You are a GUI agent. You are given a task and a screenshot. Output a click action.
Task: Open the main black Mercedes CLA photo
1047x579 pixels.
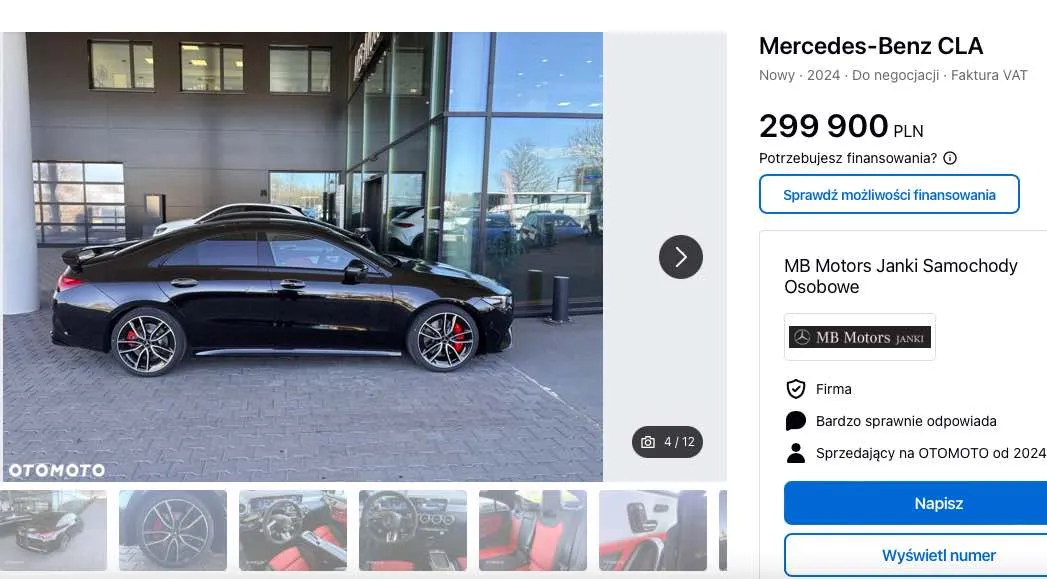click(x=302, y=256)
